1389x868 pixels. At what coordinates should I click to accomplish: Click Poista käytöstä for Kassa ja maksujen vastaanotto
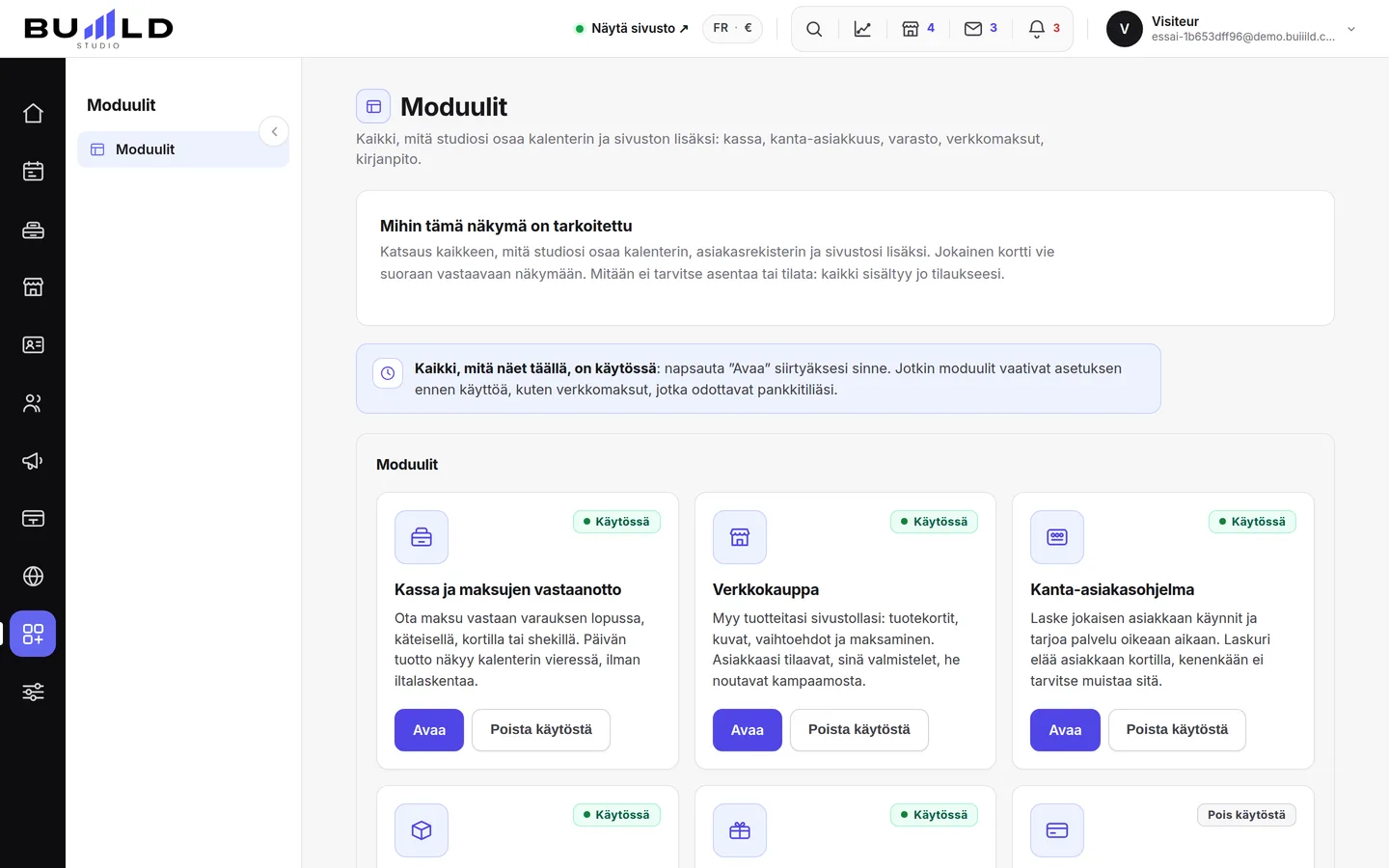541,730
